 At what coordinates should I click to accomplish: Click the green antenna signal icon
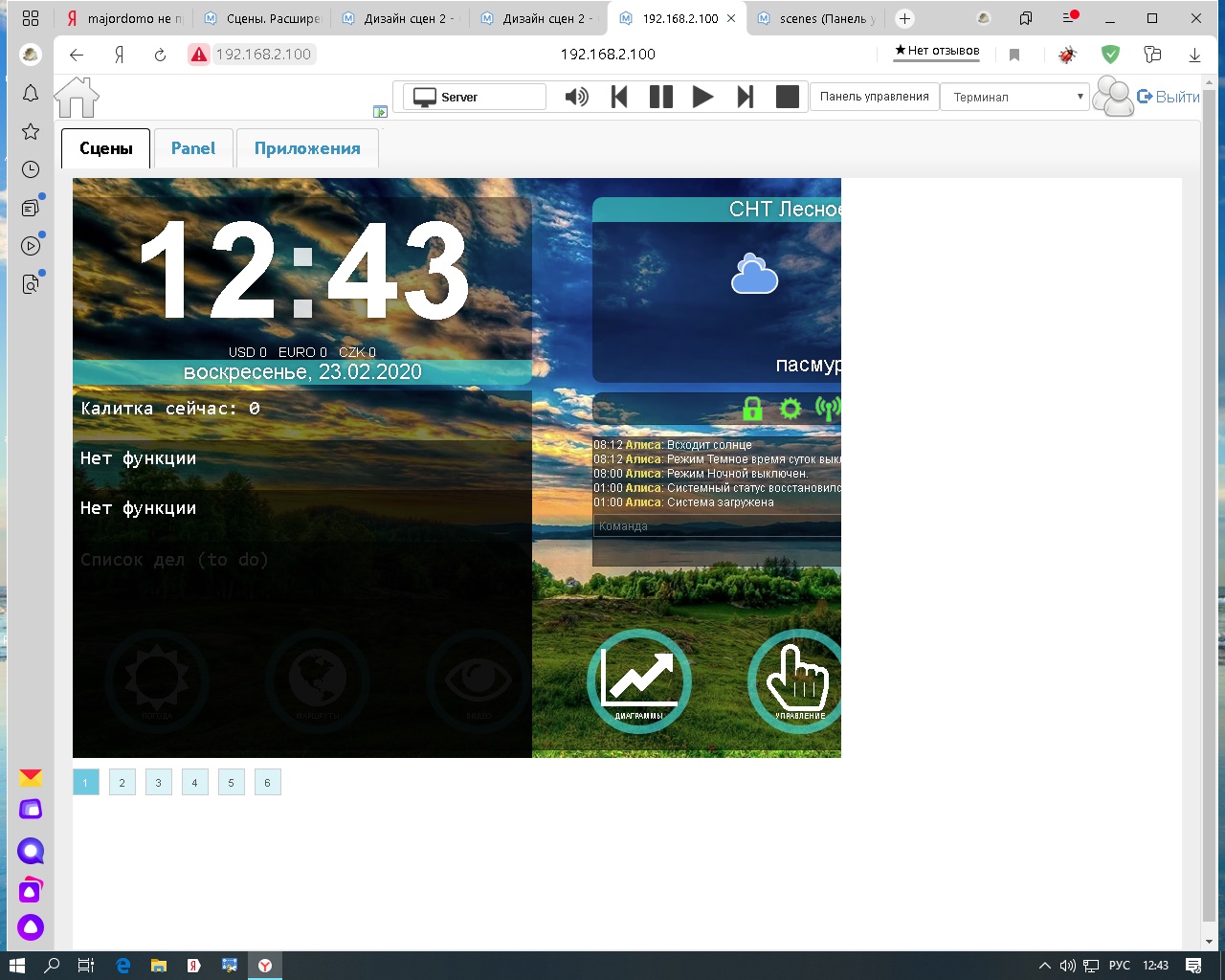pyautogui.click(x=828, y=410)
